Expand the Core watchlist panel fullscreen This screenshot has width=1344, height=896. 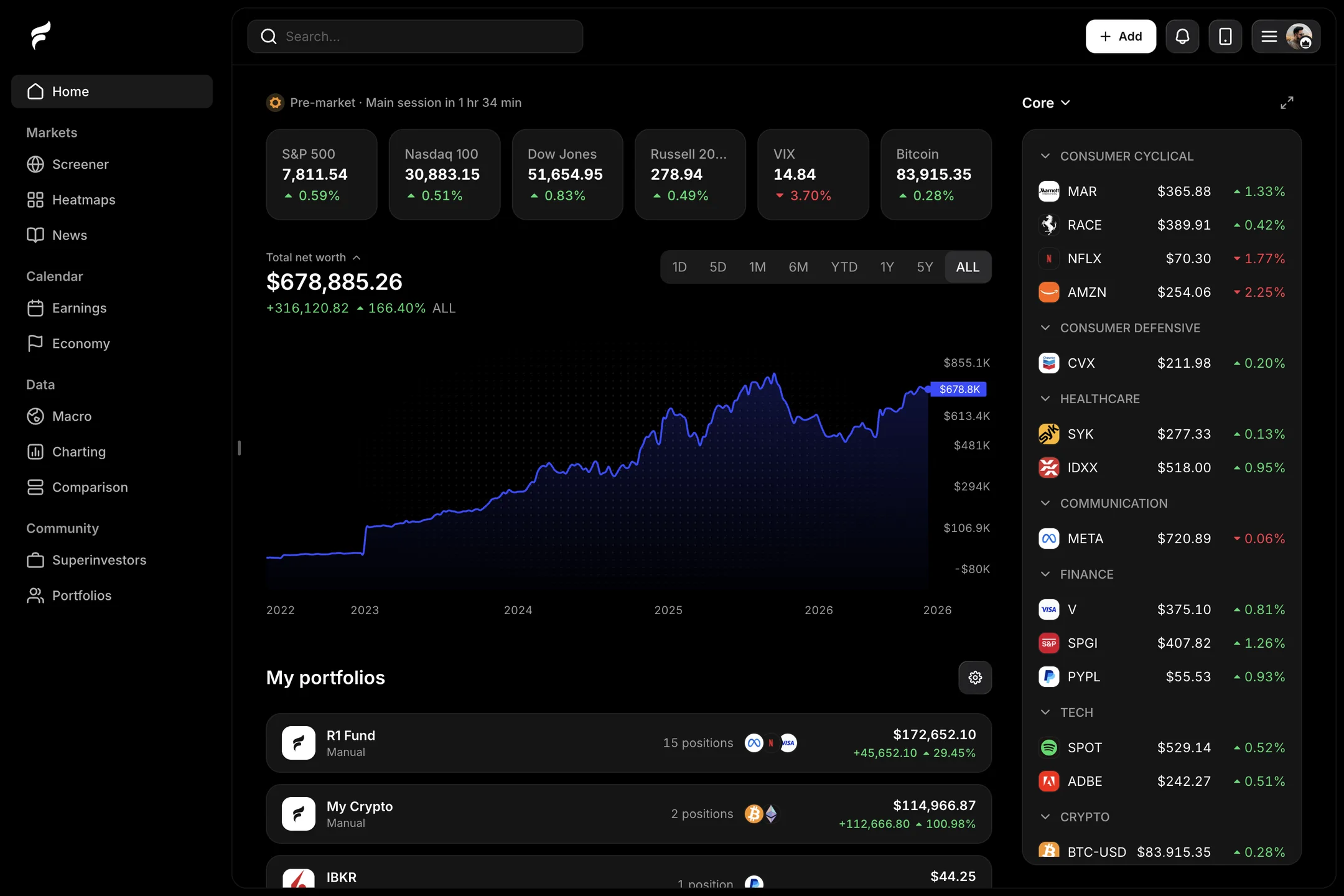(1287, 103)
